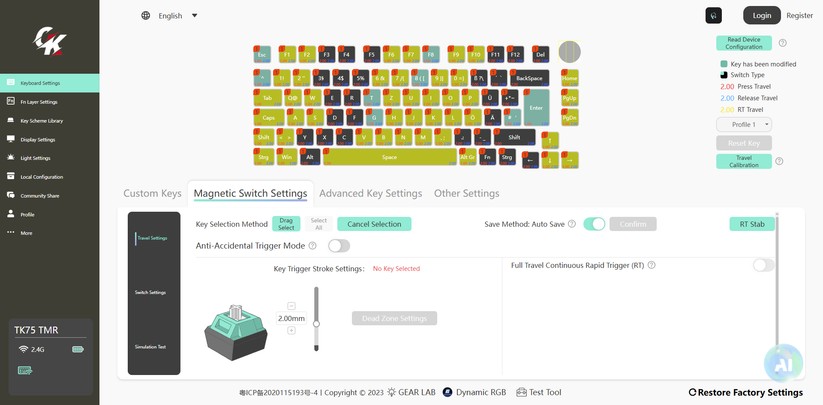Viewport: 823px width, 405px height.
Task: Toggle Auto Save switch
Action: click(x=594, y=224)
